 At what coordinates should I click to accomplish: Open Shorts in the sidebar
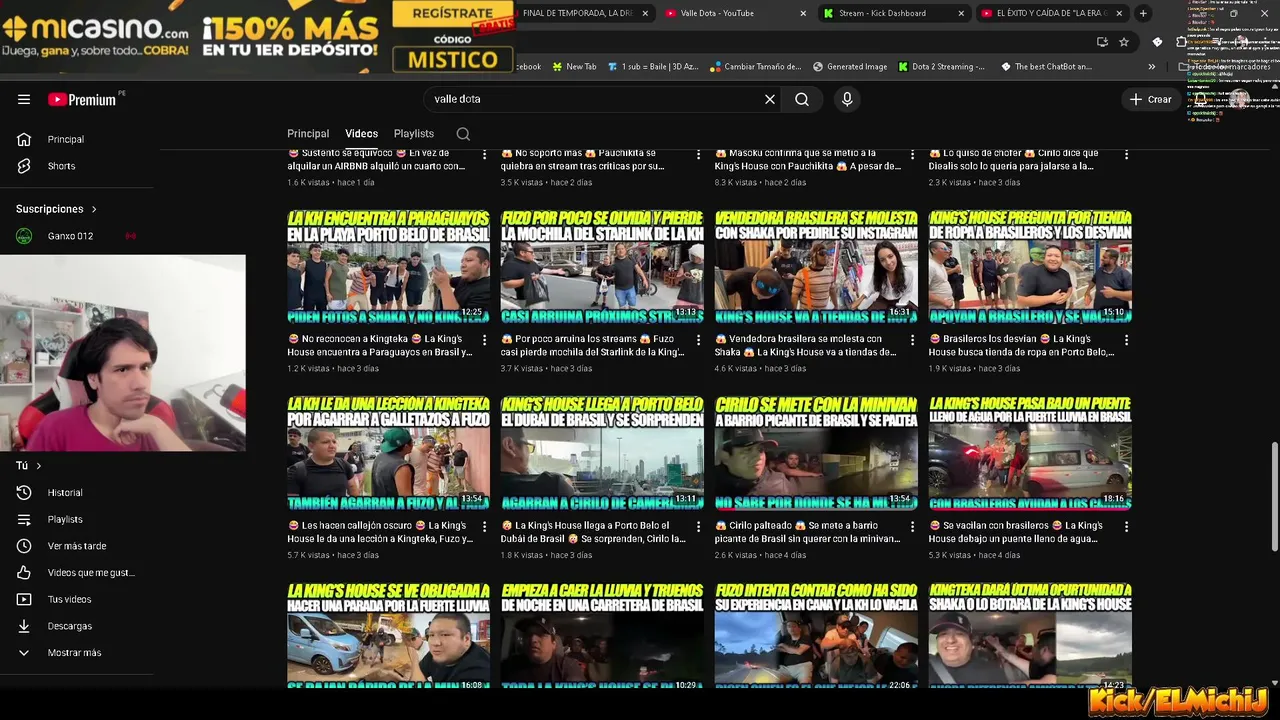click(61, 166)
